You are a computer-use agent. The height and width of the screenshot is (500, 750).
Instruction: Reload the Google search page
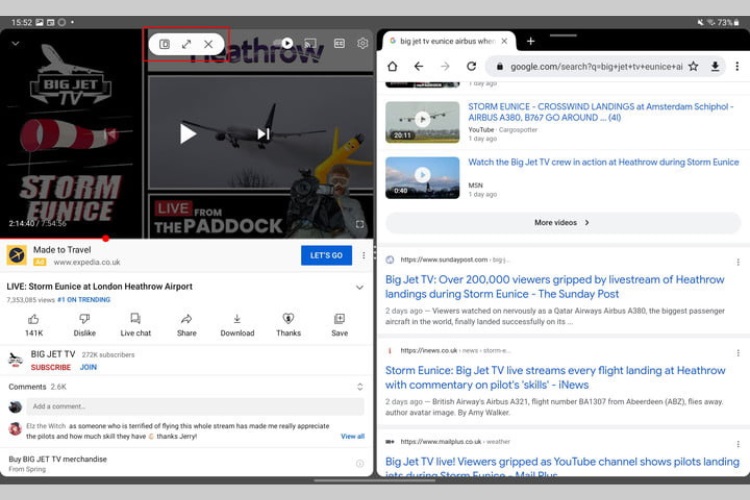pos(471,66)
